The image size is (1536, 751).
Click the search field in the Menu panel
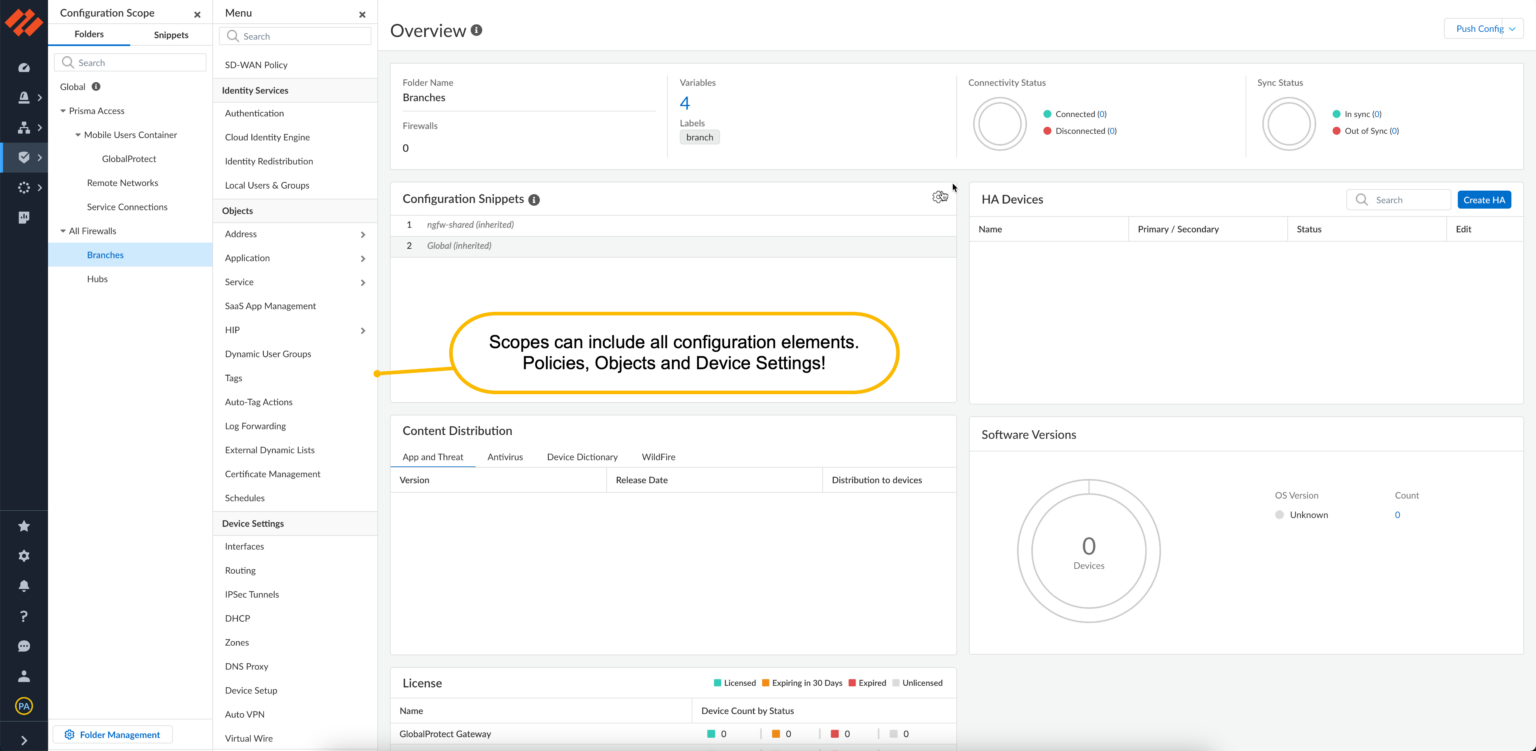[x=295, y=35]
